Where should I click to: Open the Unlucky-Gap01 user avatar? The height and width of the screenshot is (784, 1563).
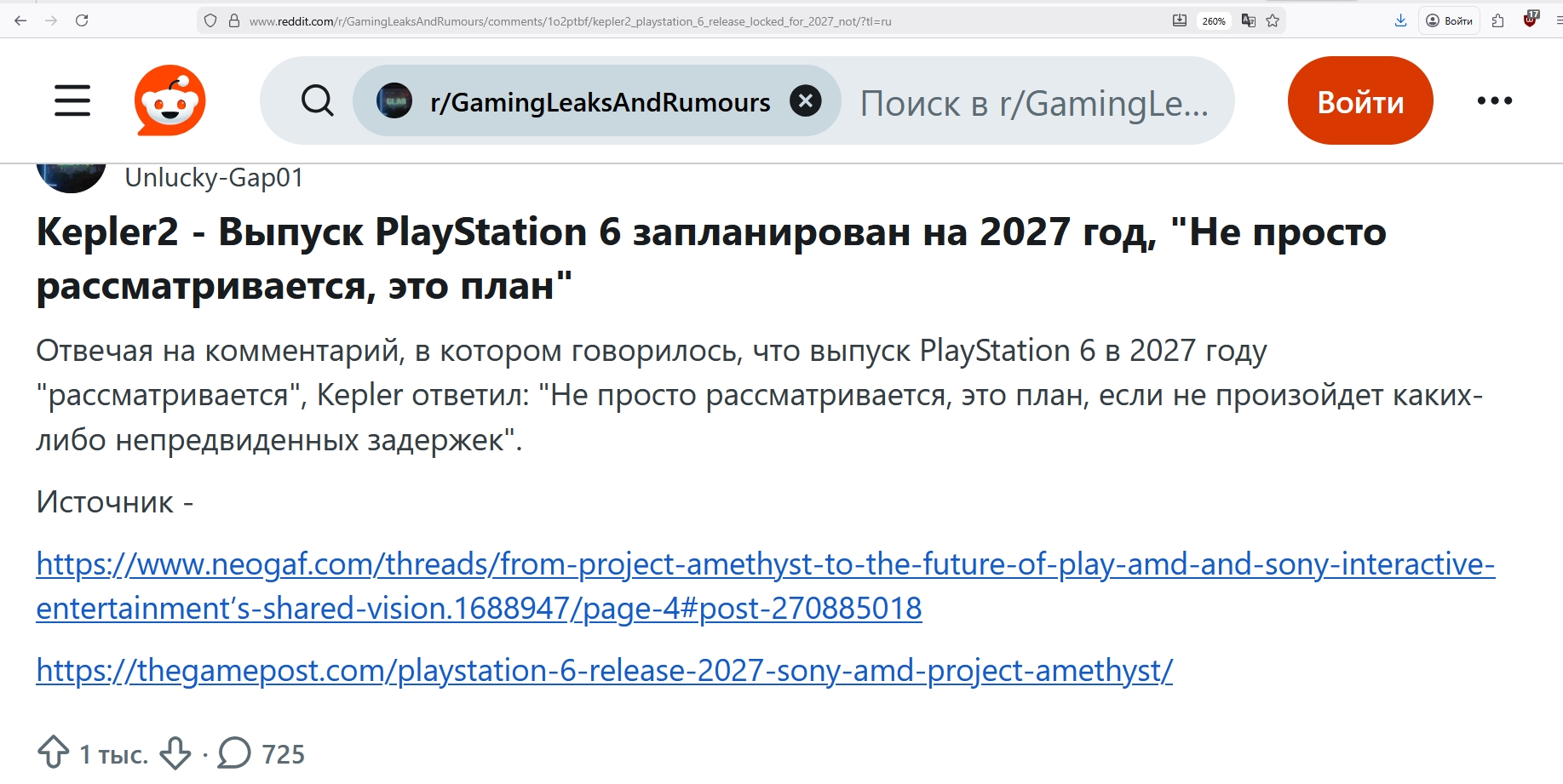(72, 176)
